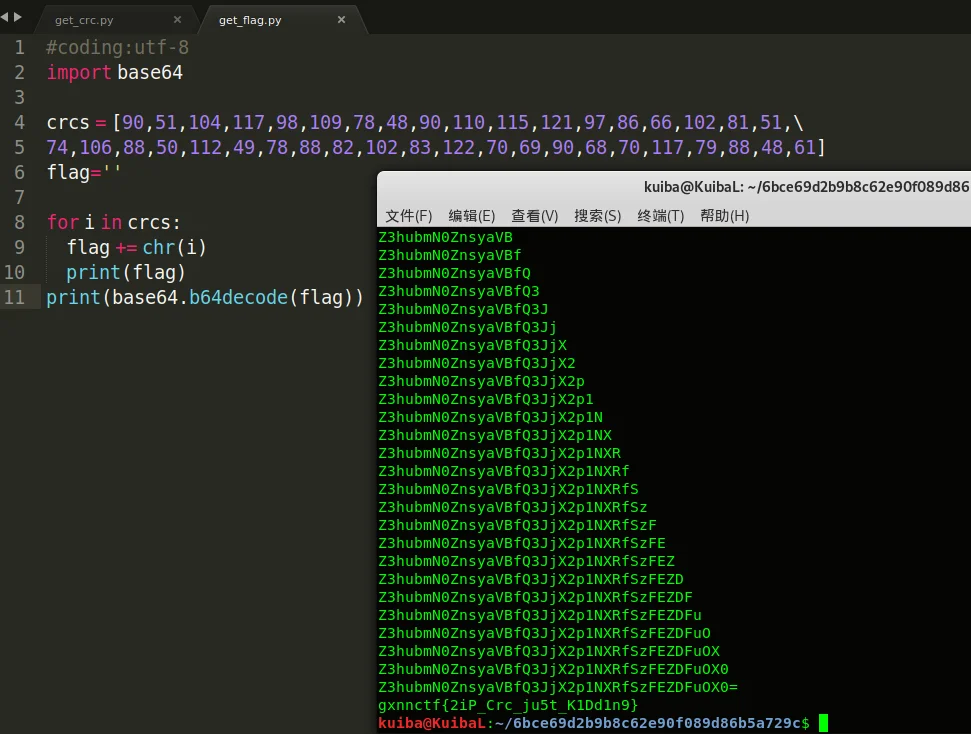
Task: Close the get_flag.py tab
Action: [341, 20]
